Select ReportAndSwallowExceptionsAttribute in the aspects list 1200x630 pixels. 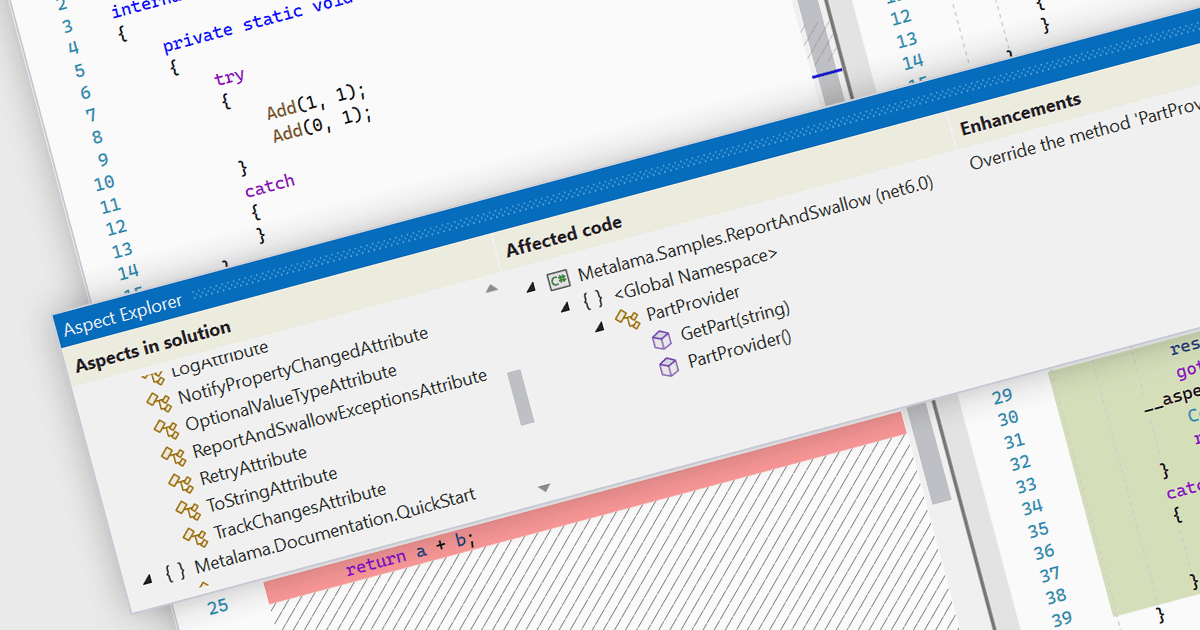340,413
